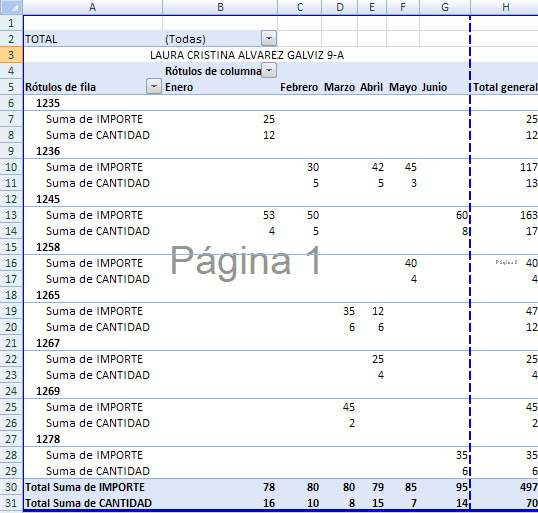Select Abril IMPORTE value 25 for 1267
538x513 pixels.
(378, 359)
